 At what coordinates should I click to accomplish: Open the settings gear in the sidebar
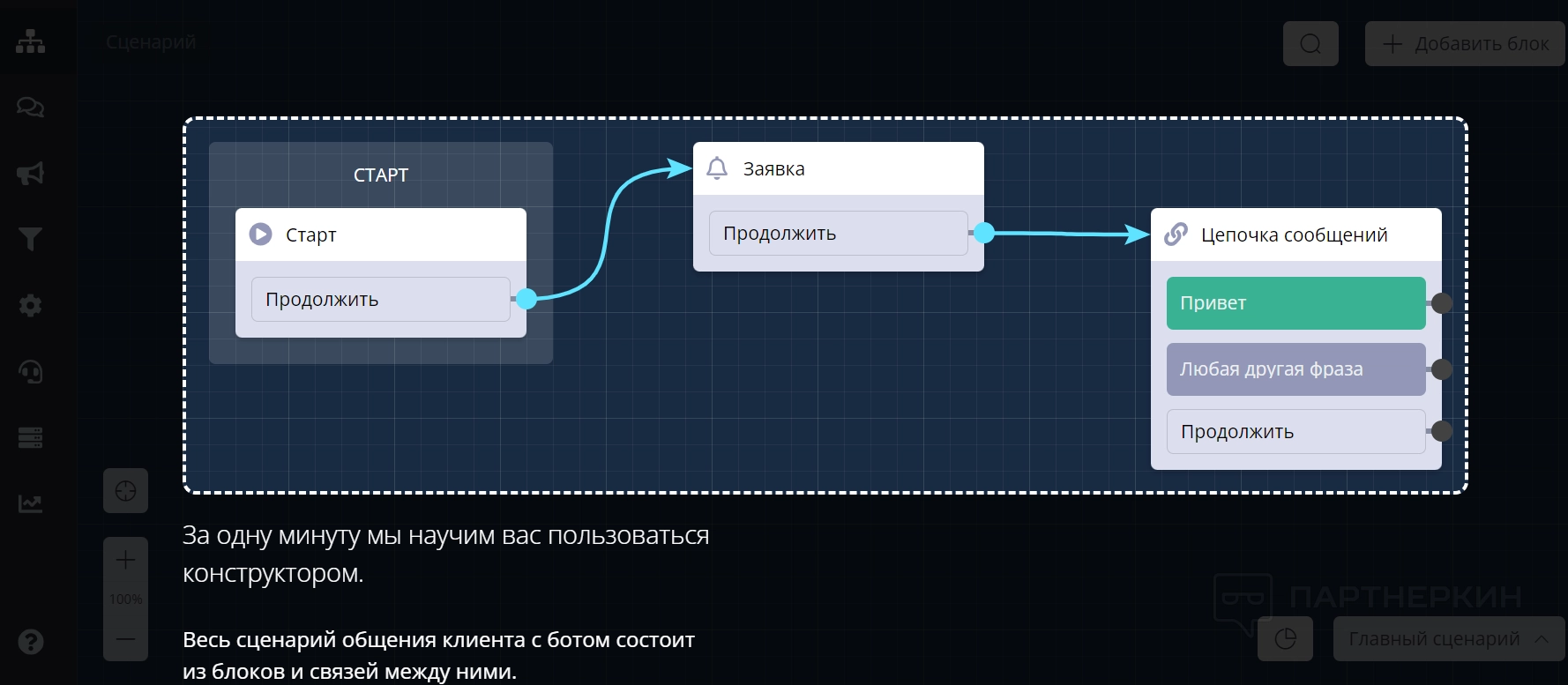click(x=31, y=306)
